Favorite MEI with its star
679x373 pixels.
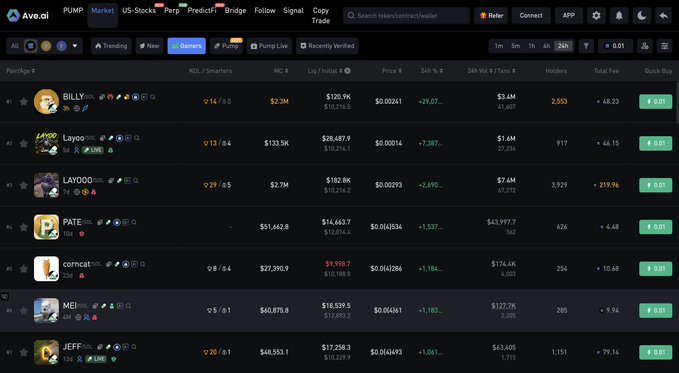point(23,311)
